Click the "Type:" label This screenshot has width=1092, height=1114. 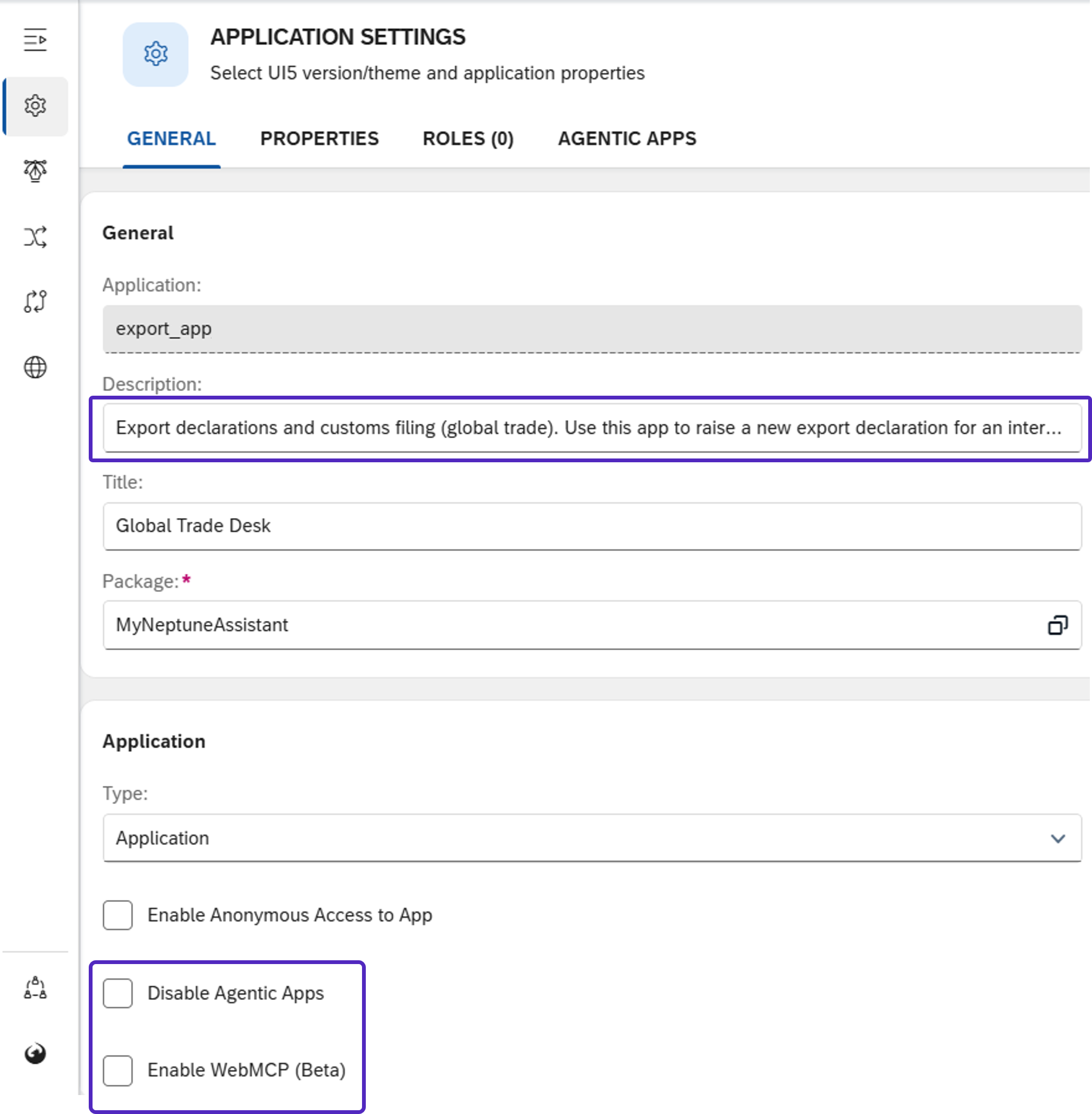pyautogui.click(x=125, y=794)
